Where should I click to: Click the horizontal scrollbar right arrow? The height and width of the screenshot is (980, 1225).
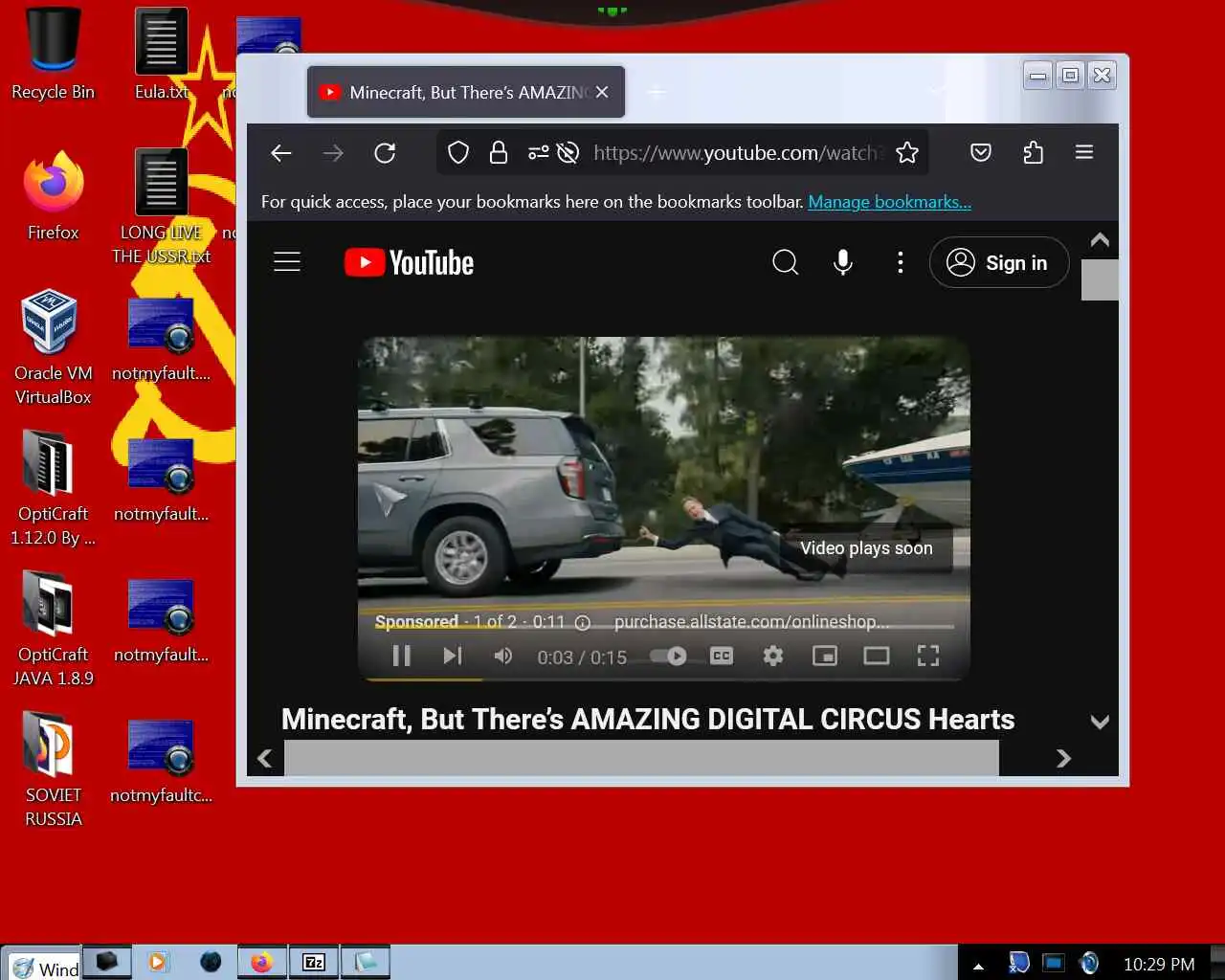(x=1063, y=759)
